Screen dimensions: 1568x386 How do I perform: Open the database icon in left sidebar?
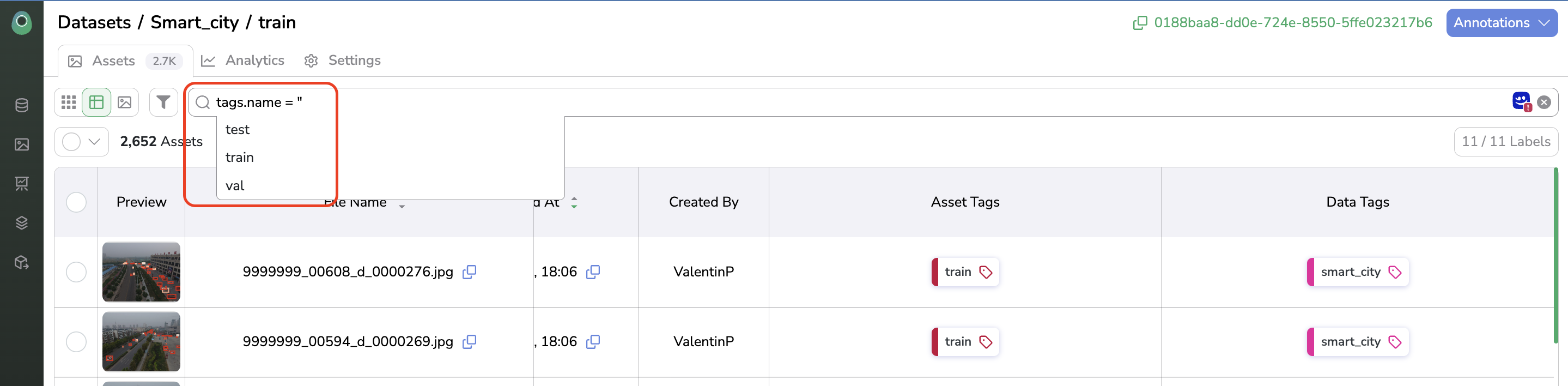coord(22,105)
